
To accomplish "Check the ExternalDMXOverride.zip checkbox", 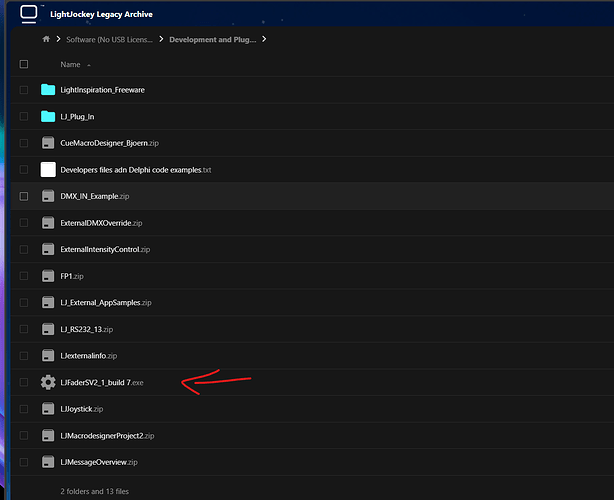I will 24,223.
